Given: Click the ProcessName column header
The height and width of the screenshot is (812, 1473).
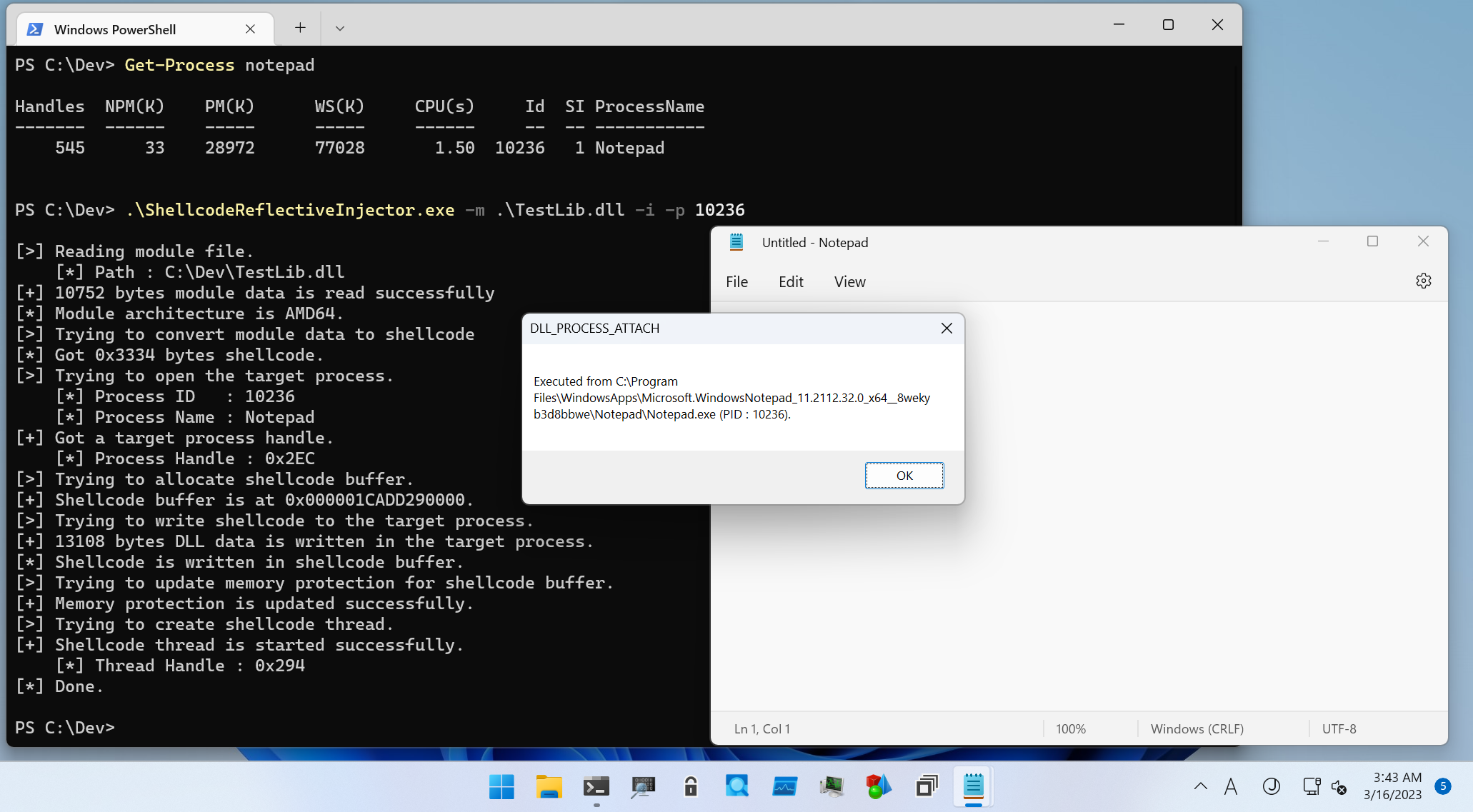Looking at the screenshot, I should [649, 106].
